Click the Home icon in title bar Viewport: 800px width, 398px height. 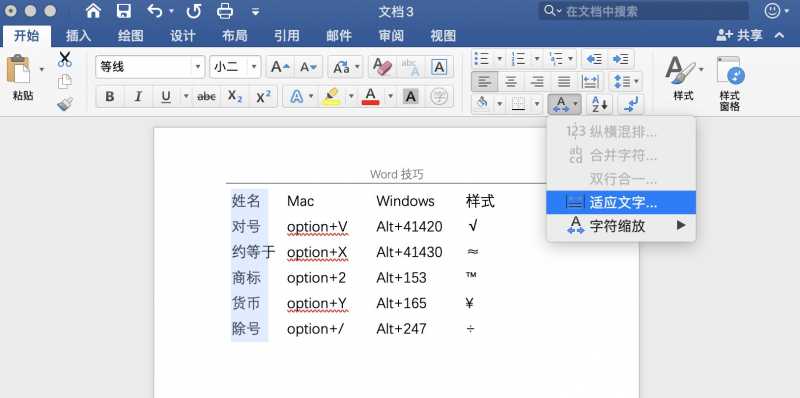pyautogui.click(x=93, y=11)
